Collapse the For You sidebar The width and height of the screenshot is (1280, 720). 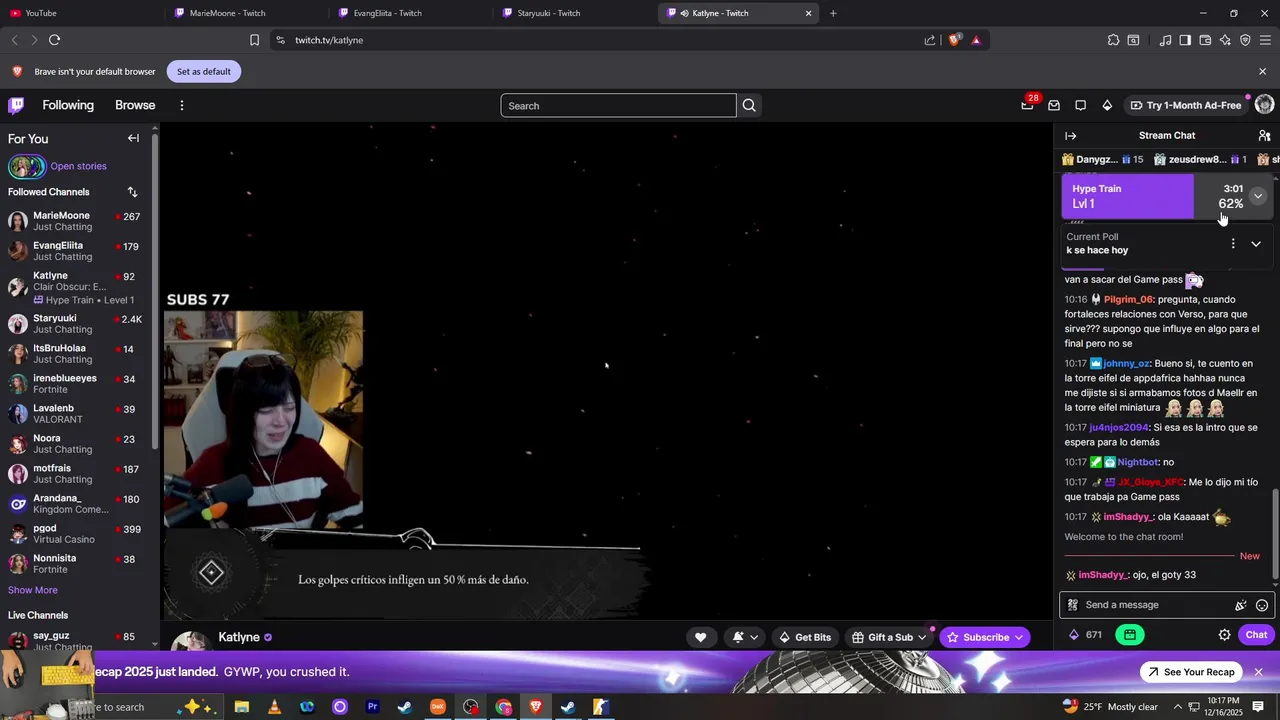[x=133, y=138]
